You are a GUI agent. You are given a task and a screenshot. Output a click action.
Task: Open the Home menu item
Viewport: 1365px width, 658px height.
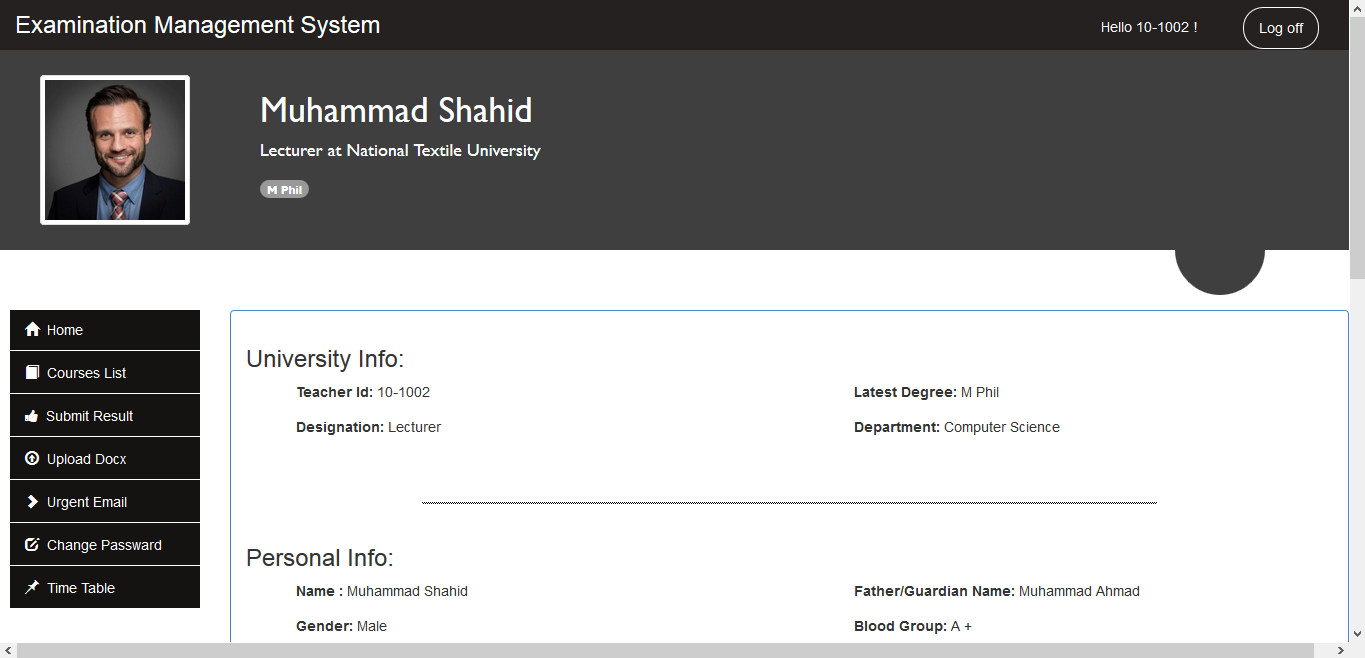[105, 330]
